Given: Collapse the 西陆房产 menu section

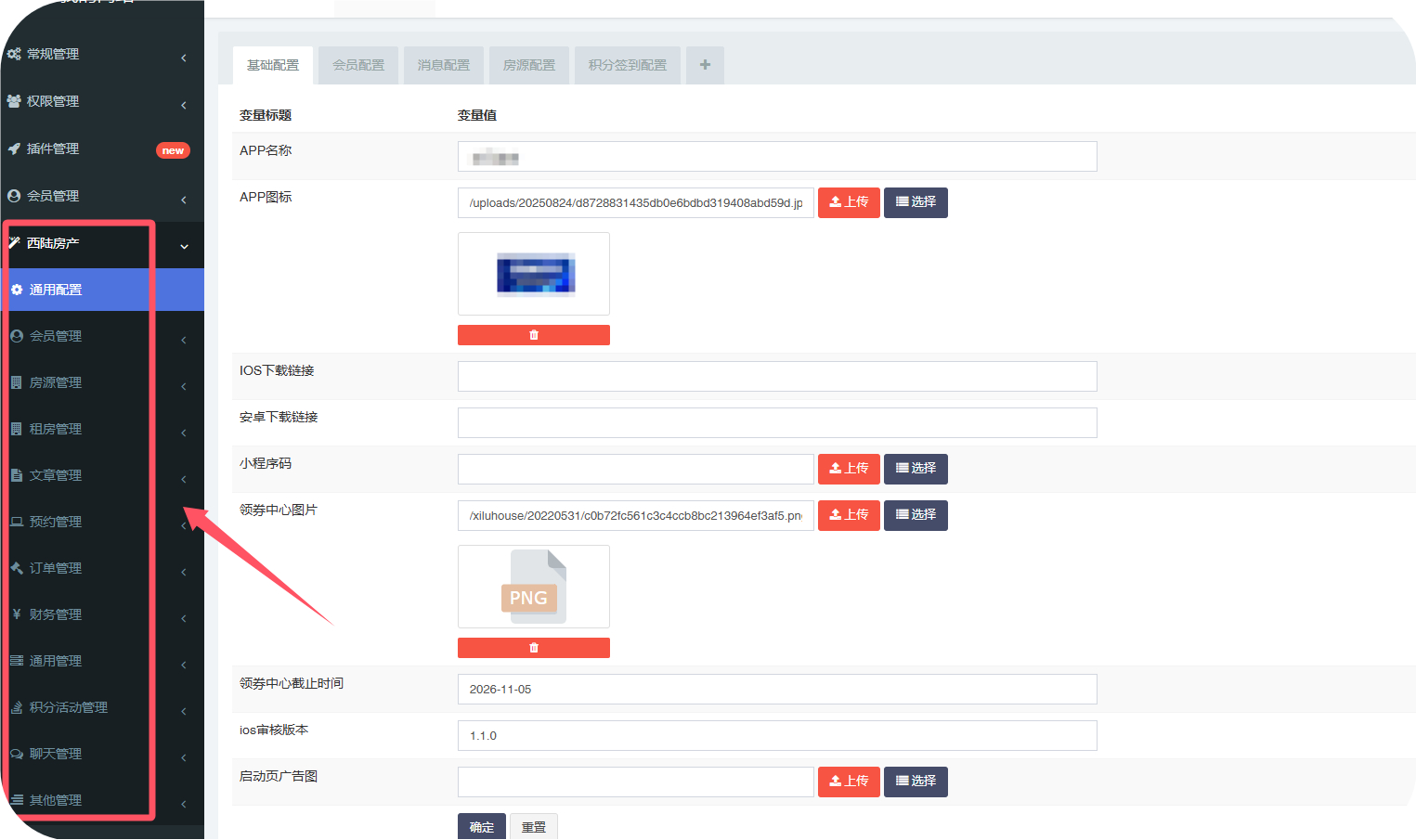Looking at the screenshot, I should pos(184,246).
